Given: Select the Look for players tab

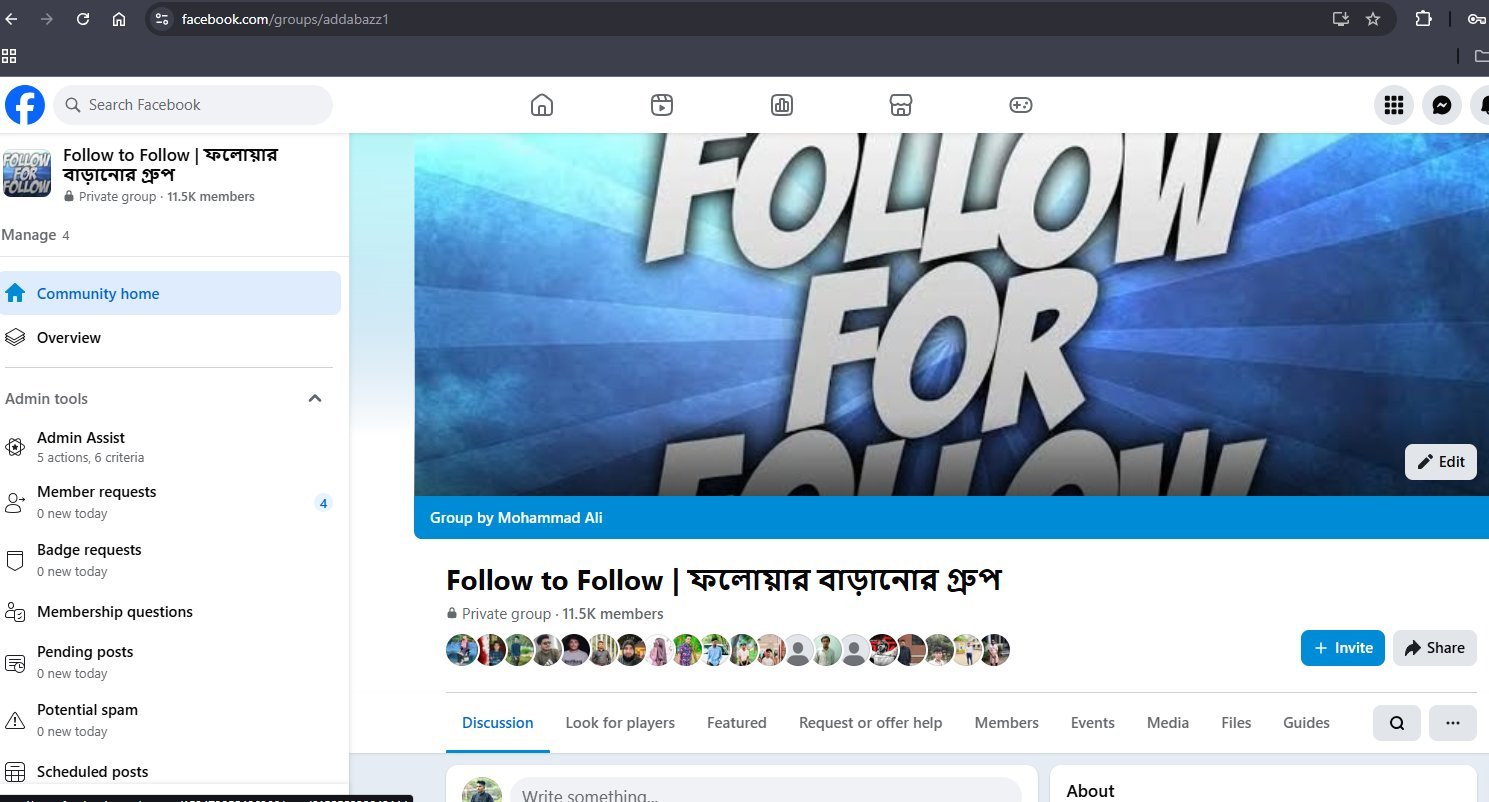Looking at the screenshot, I should 620,723.
